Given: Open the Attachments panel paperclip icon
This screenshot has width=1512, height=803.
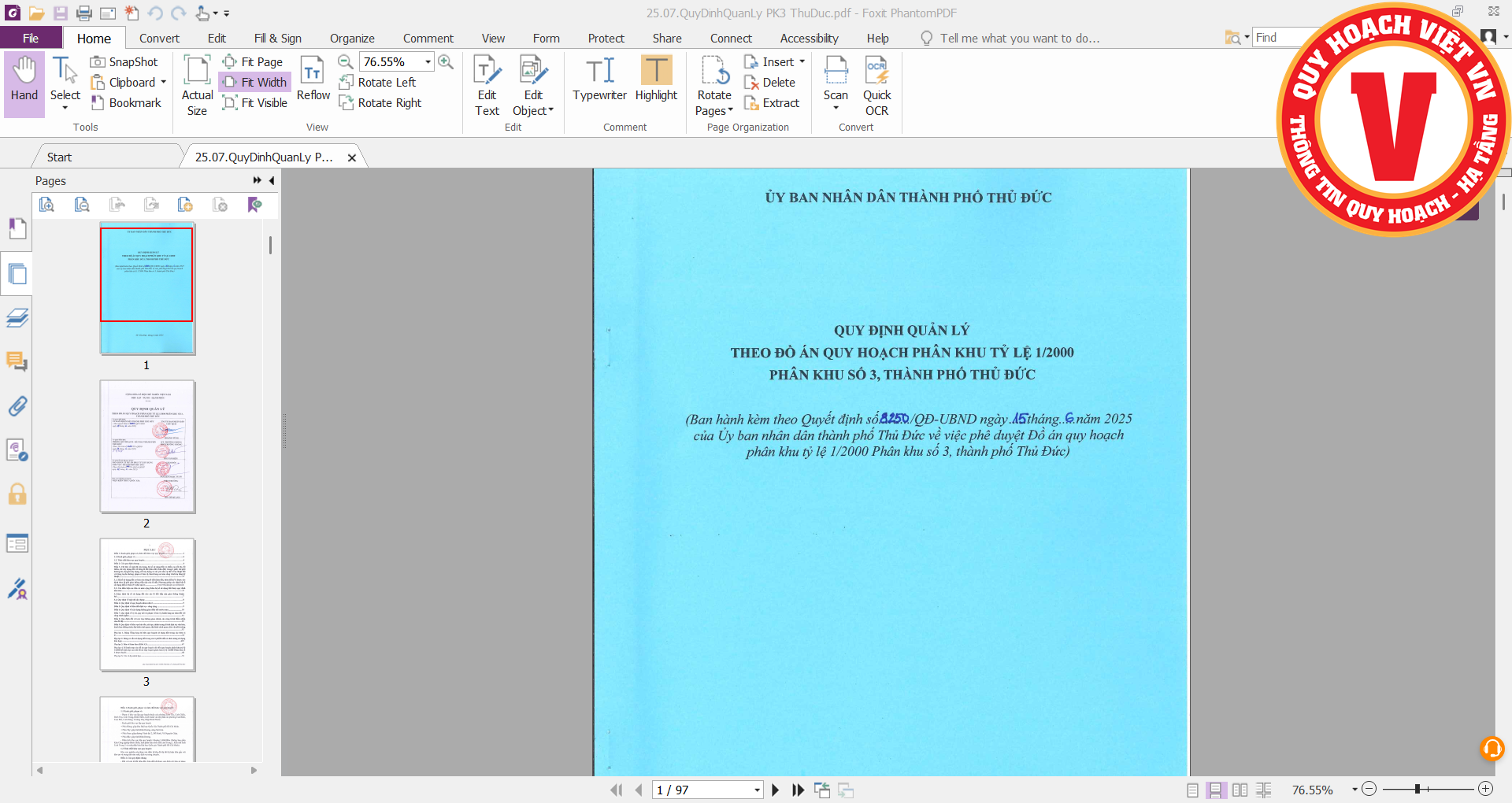Looking at the screenshot, I should 17,406.
